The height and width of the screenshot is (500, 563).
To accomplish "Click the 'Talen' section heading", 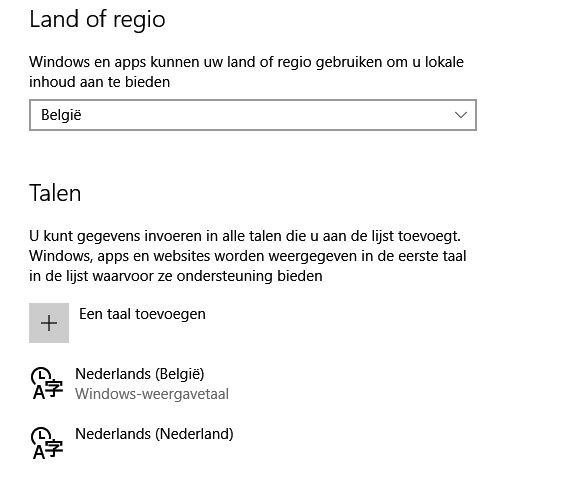I will pos(55,193).
